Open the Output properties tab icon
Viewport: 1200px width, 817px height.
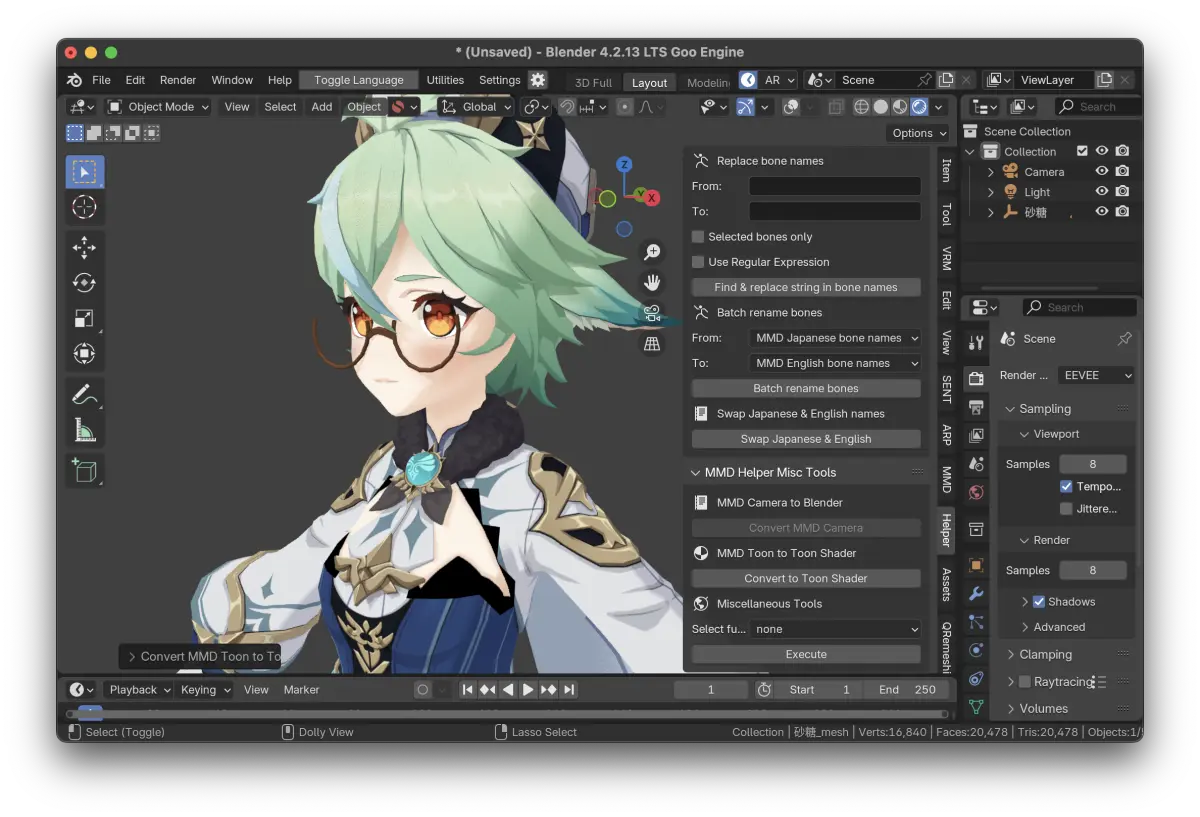tap(976, 407)
